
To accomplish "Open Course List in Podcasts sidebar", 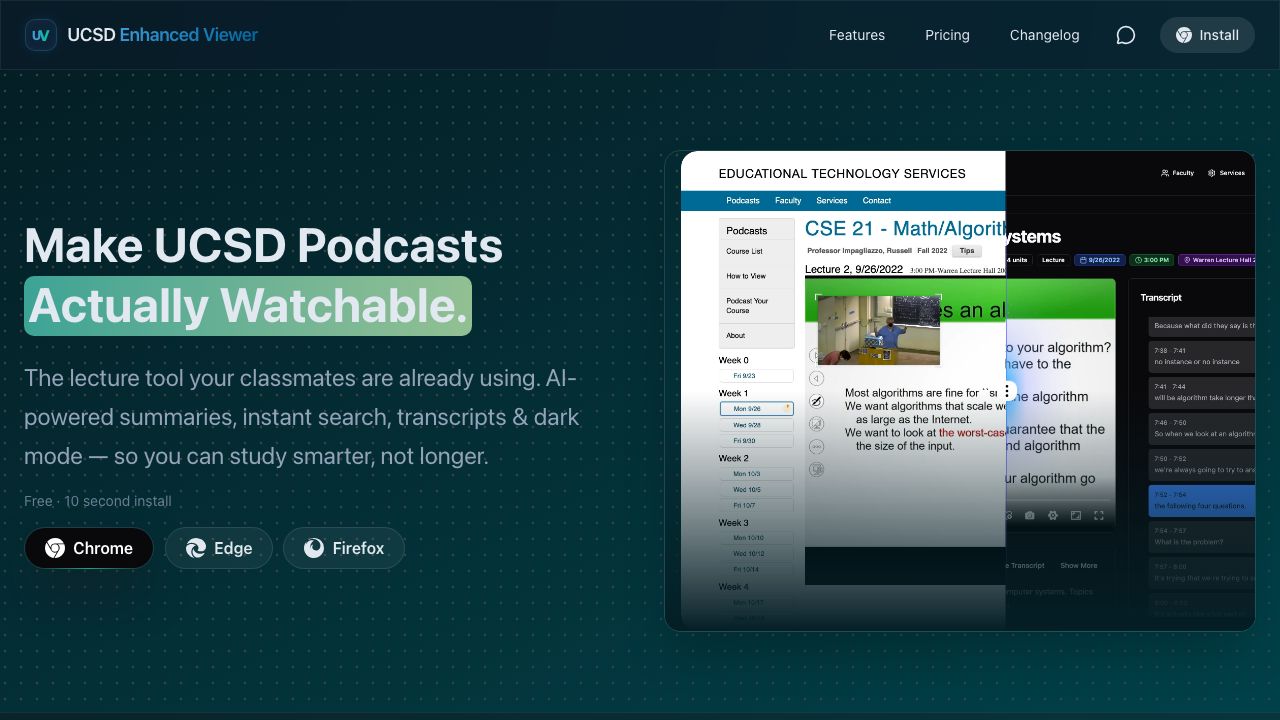I will (744, 251).
